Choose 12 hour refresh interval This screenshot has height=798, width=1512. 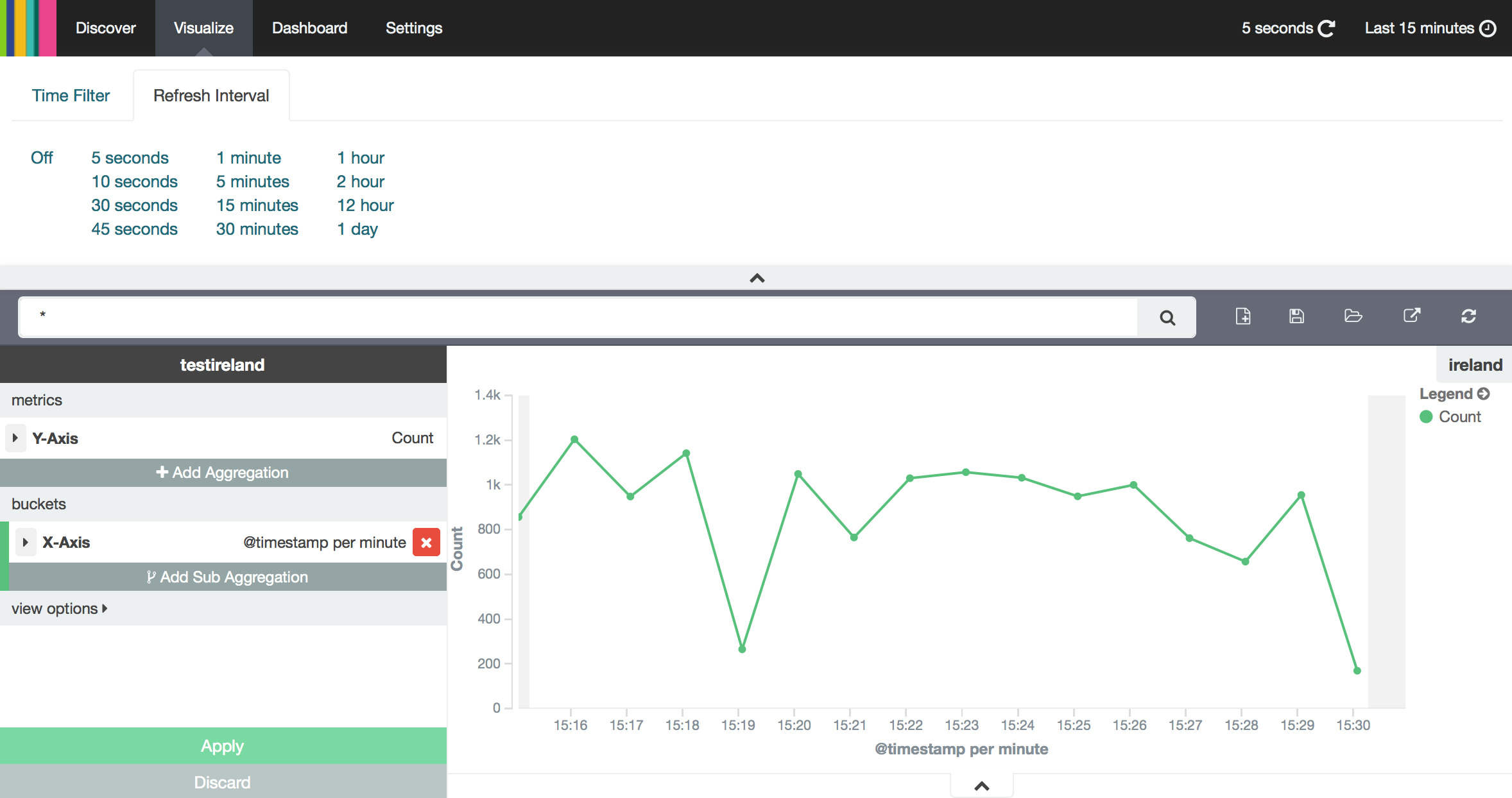(x=365, y=205)
